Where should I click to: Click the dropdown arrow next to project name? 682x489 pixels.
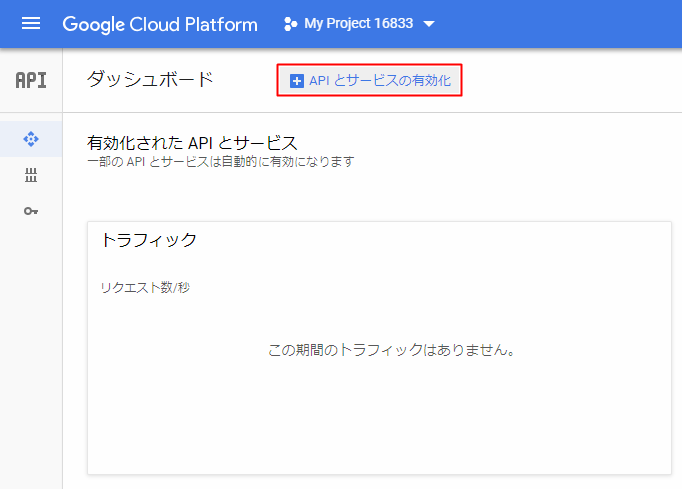click(x=429, y=24)
